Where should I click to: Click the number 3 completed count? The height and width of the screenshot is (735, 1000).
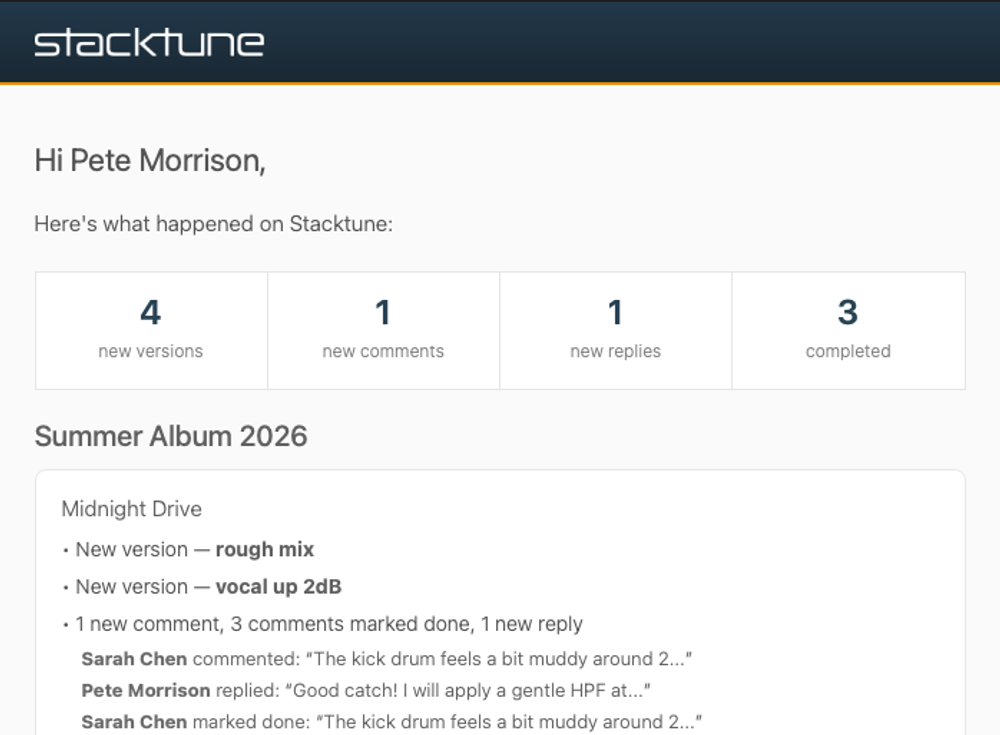tap(848, 312)
